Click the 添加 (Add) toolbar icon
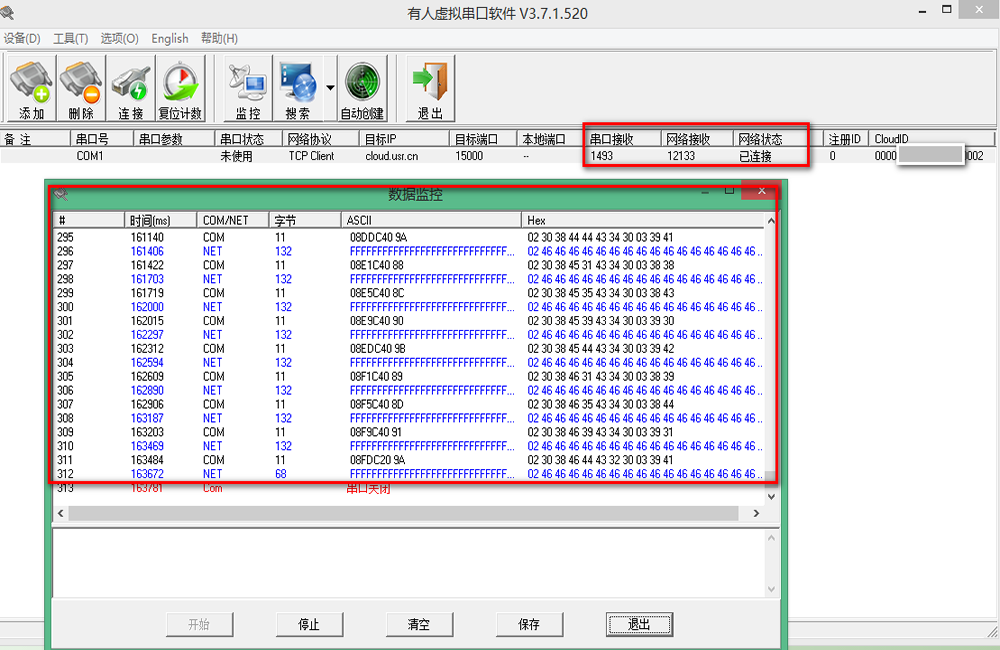The width and height of the screenshot is (1000, 650). pyautogui.click(x=31, y=88)
